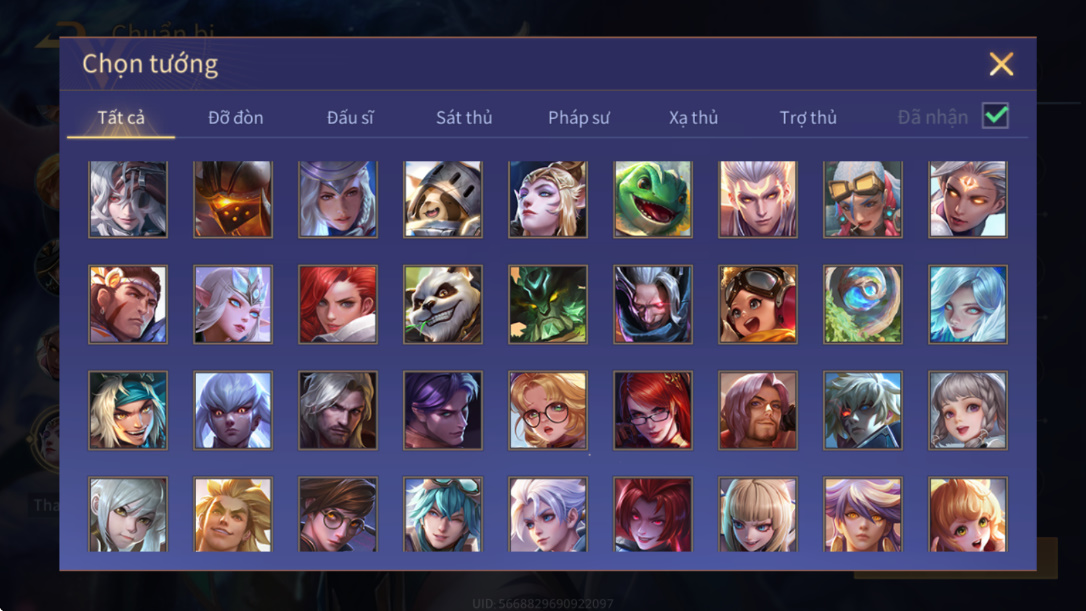Filter heroes by Pháp sư
The height and width of the screenshot is (611, 1086).
tap(578, 118)
